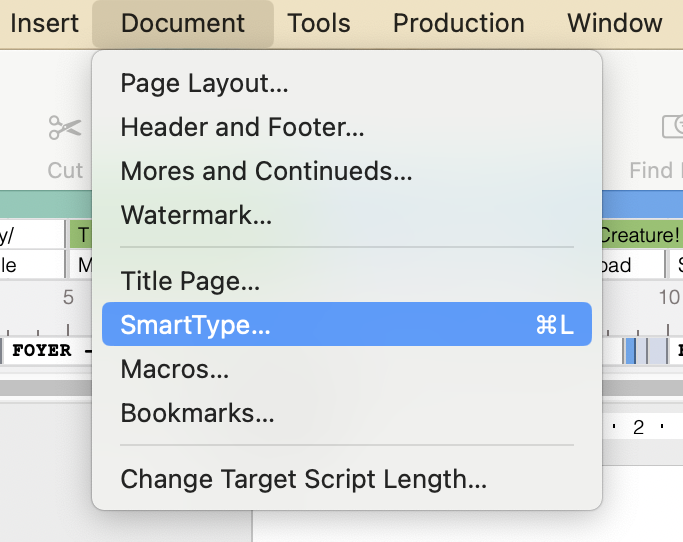This screenshot has width=683, height=542.
Task: Click the Find icon in toolbar
Action: (670, 128)
